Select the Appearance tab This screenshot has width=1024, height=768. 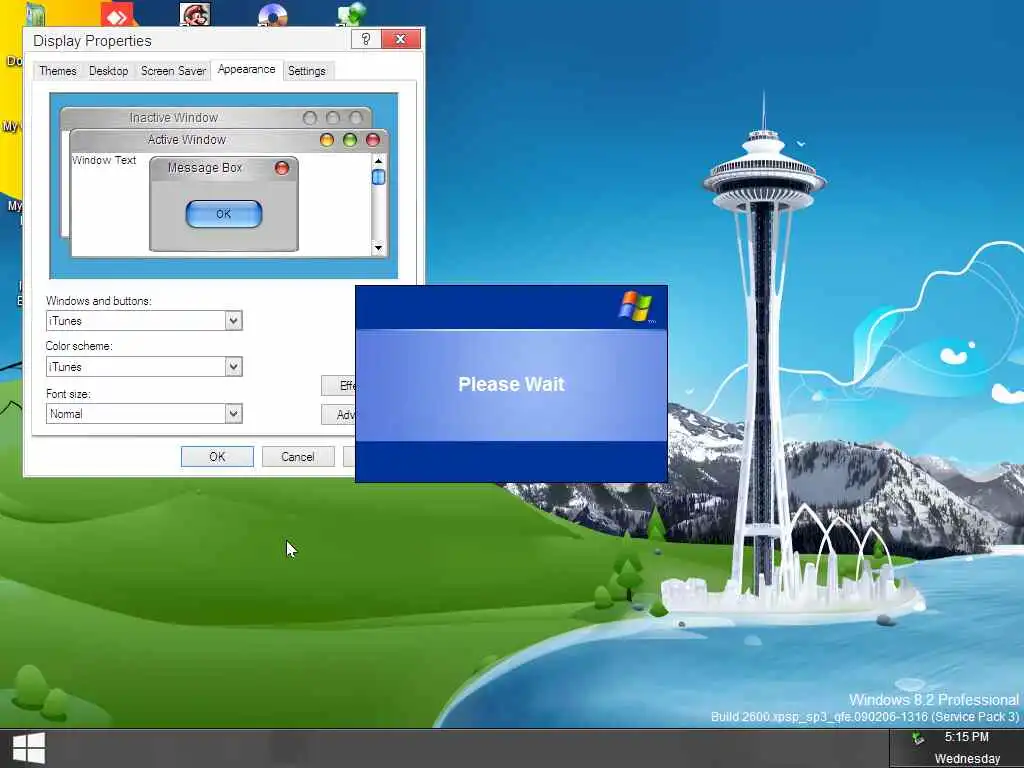246,69
